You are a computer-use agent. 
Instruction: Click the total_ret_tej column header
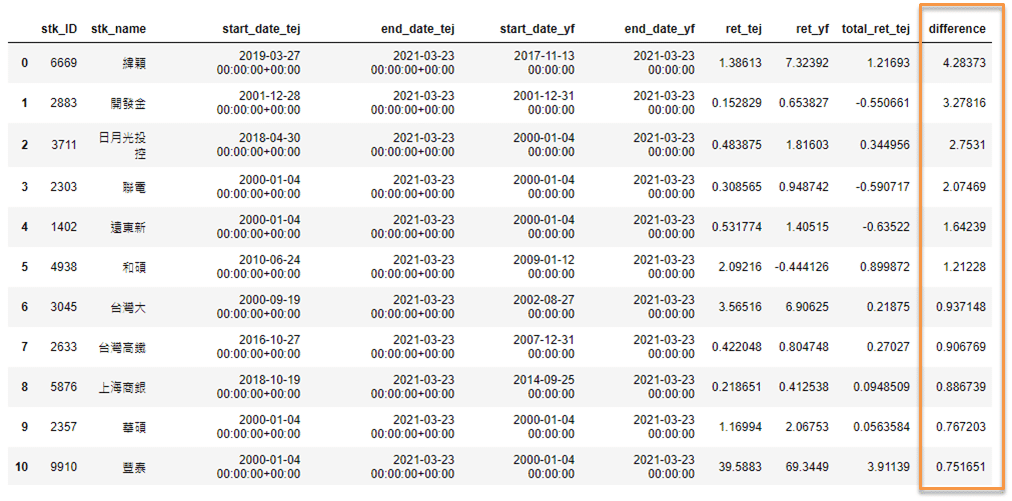(876, 28)
